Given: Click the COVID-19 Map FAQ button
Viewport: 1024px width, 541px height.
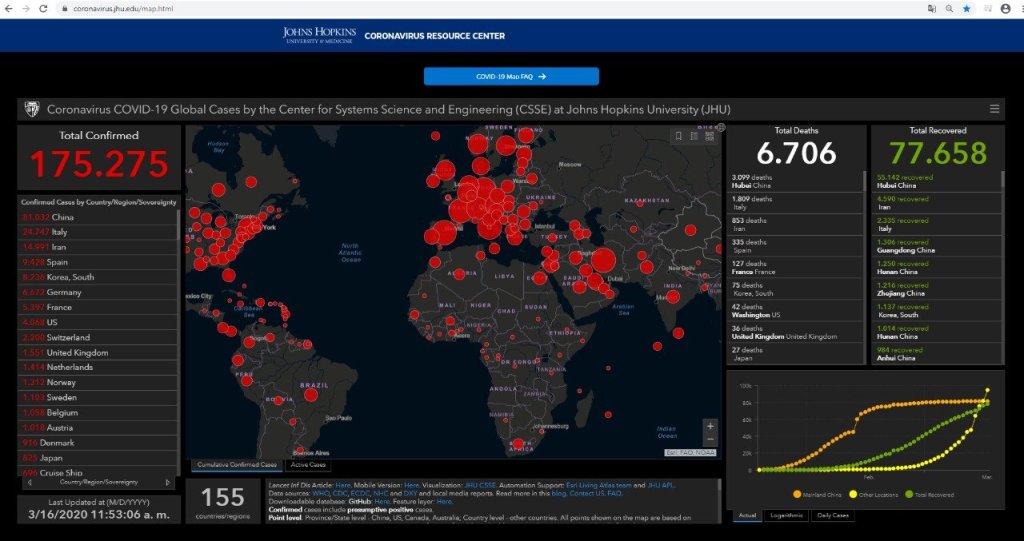Looking at the screenshot, I should [x=511, y=76].
